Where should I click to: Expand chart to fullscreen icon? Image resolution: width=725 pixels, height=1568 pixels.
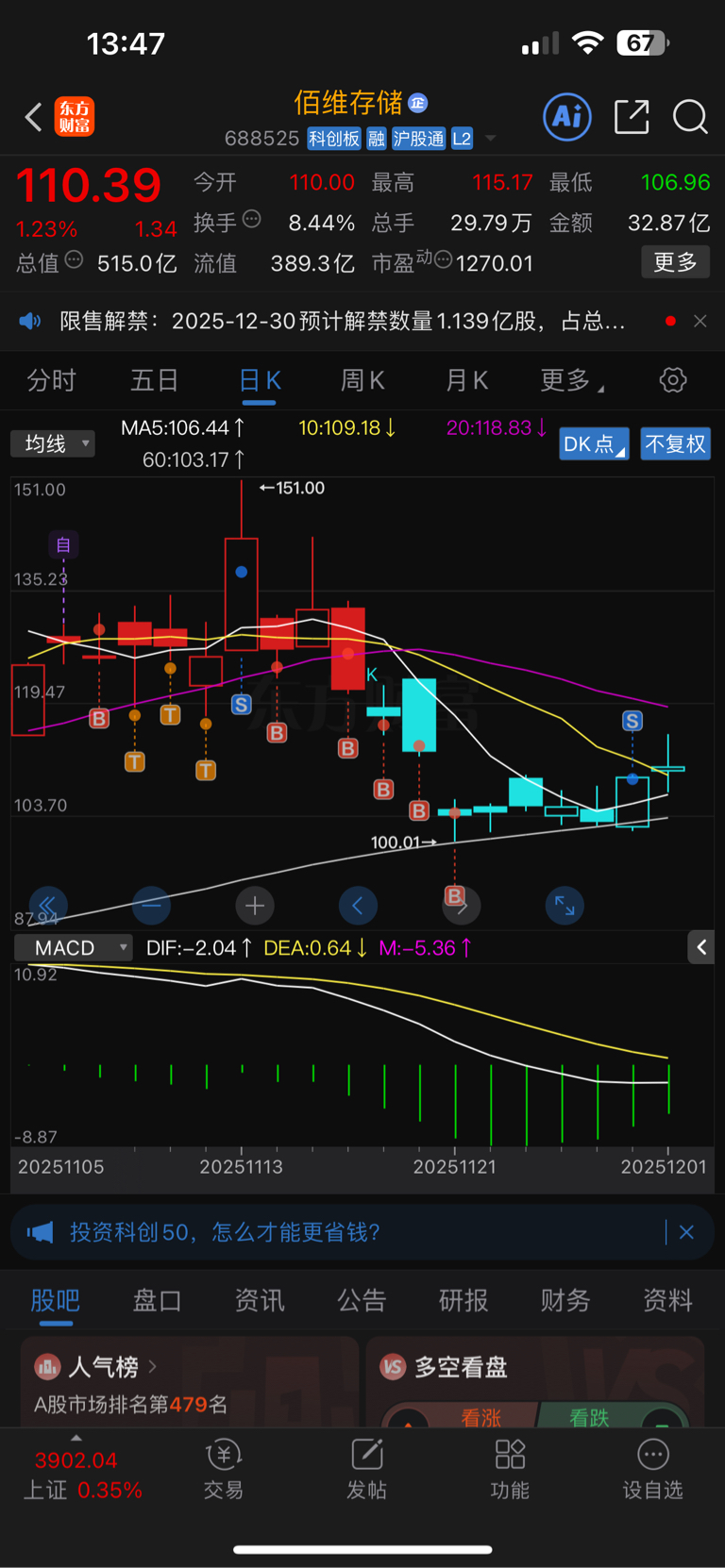565,906
